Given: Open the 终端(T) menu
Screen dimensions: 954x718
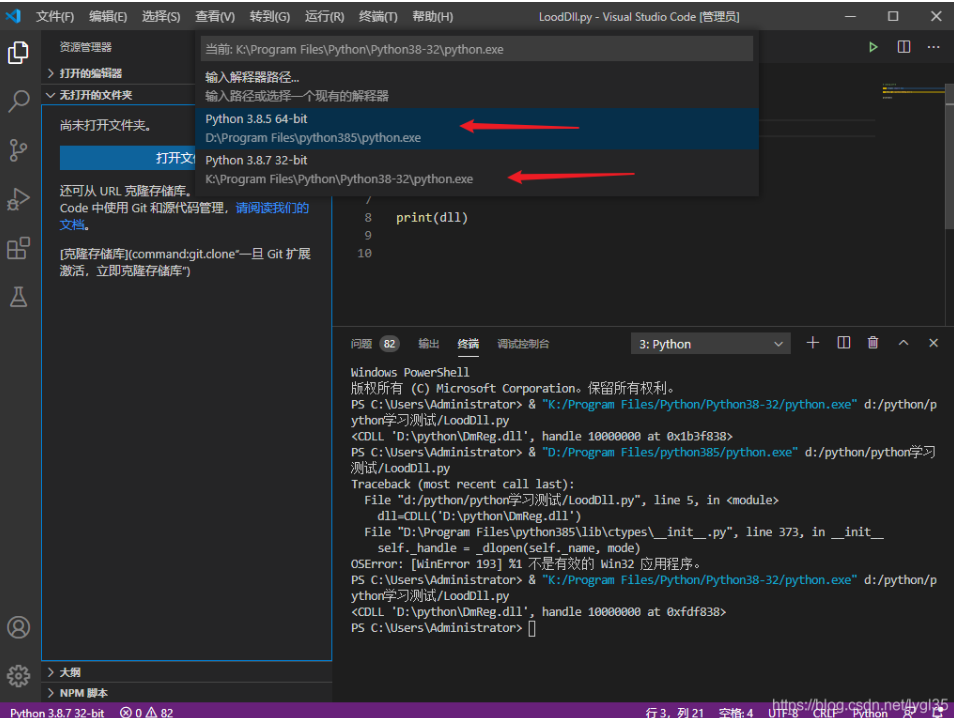Looking at the screenshot, I should point(378,16).
